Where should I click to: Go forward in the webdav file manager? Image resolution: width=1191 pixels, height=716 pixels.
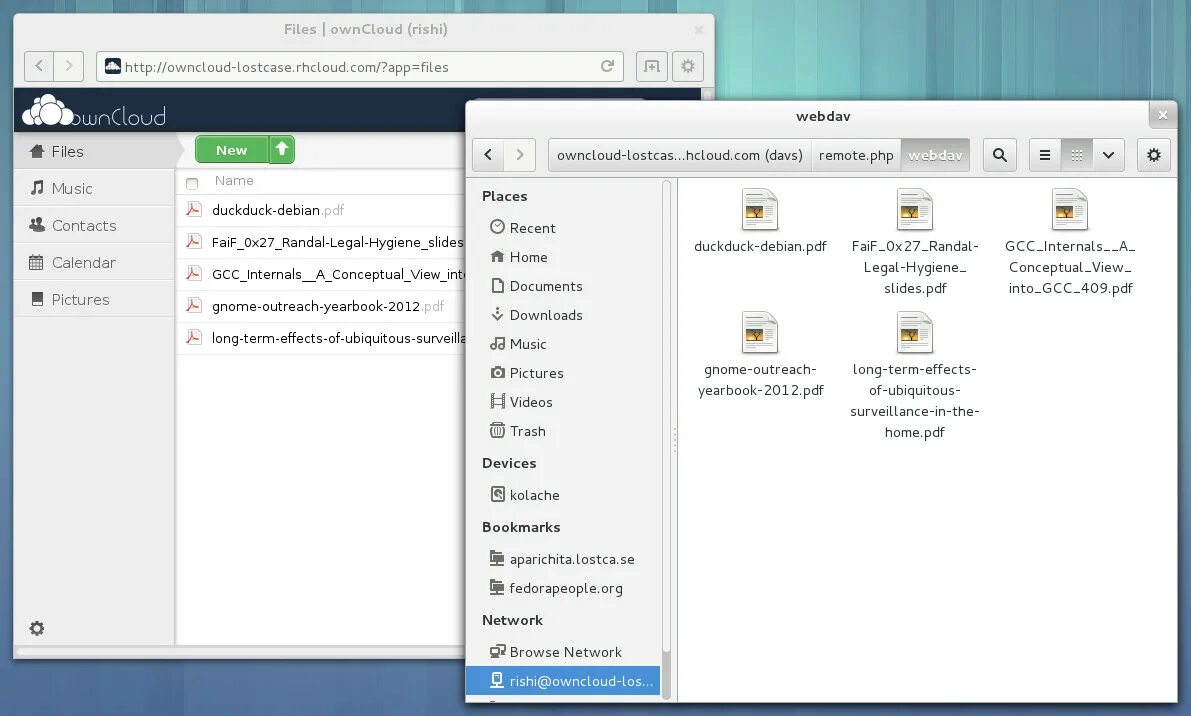tap(520, 155)
